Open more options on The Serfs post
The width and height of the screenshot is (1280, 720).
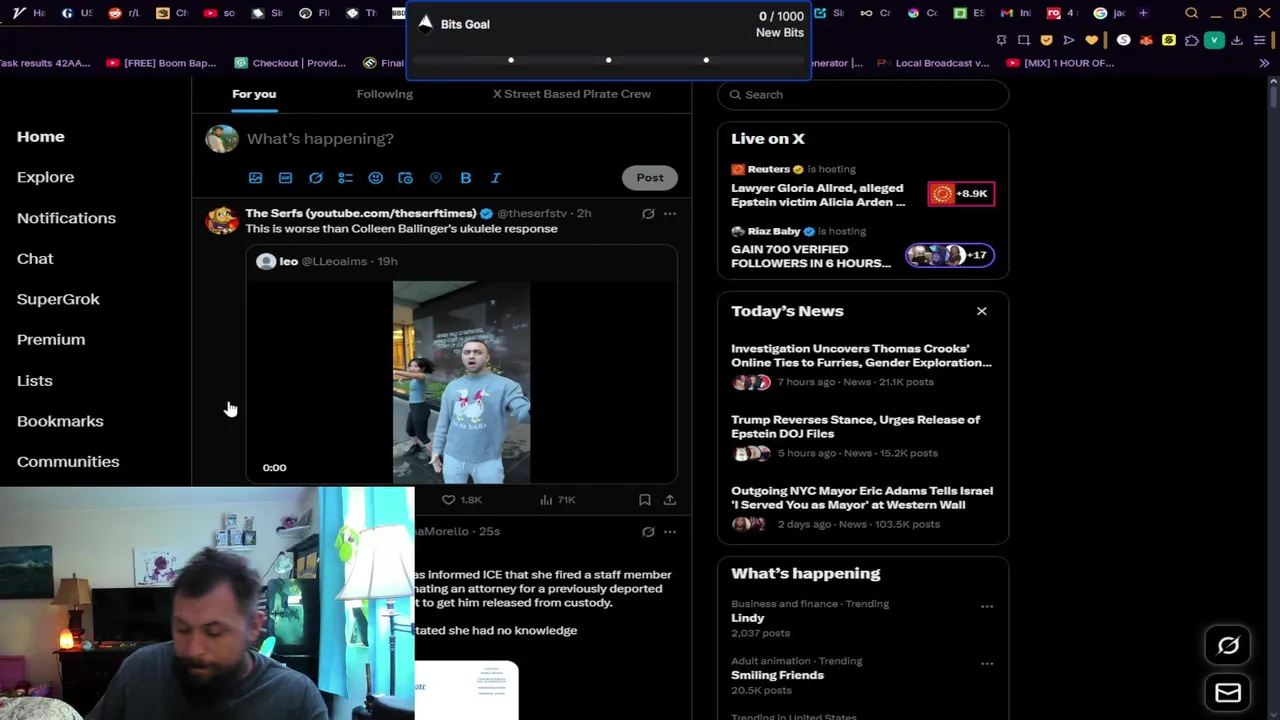pyautogui.click(x=670, y=213)
